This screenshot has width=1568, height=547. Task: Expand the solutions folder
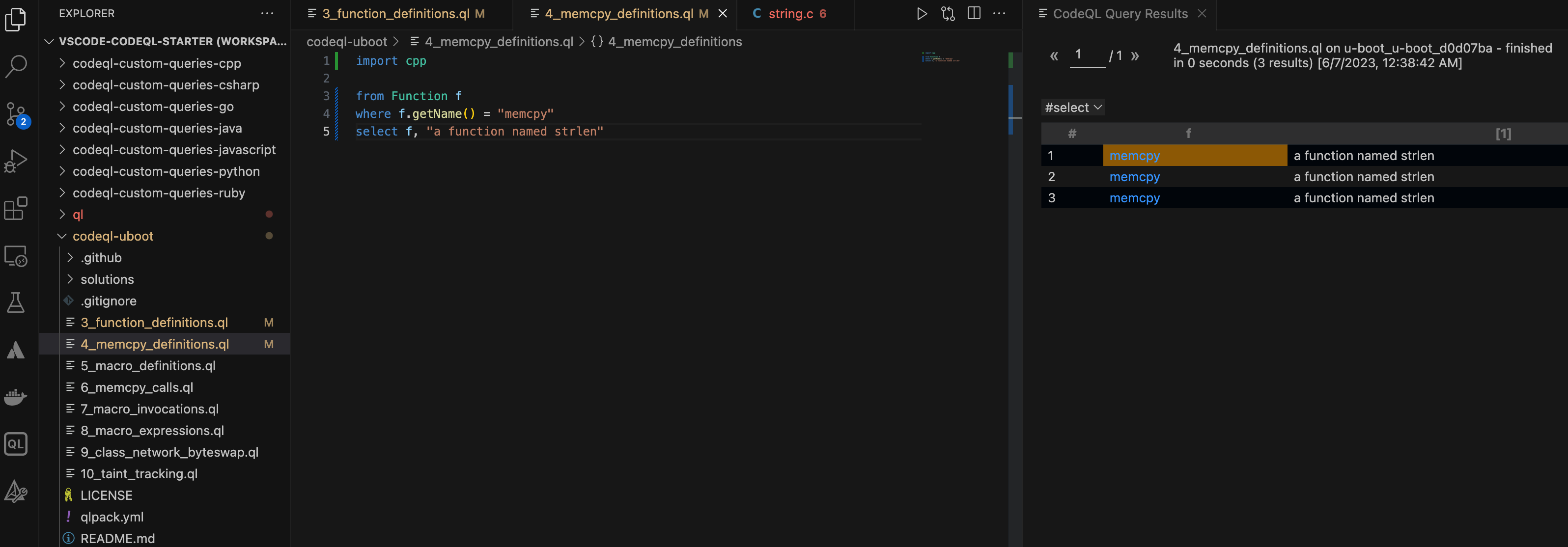pos(107,279)
